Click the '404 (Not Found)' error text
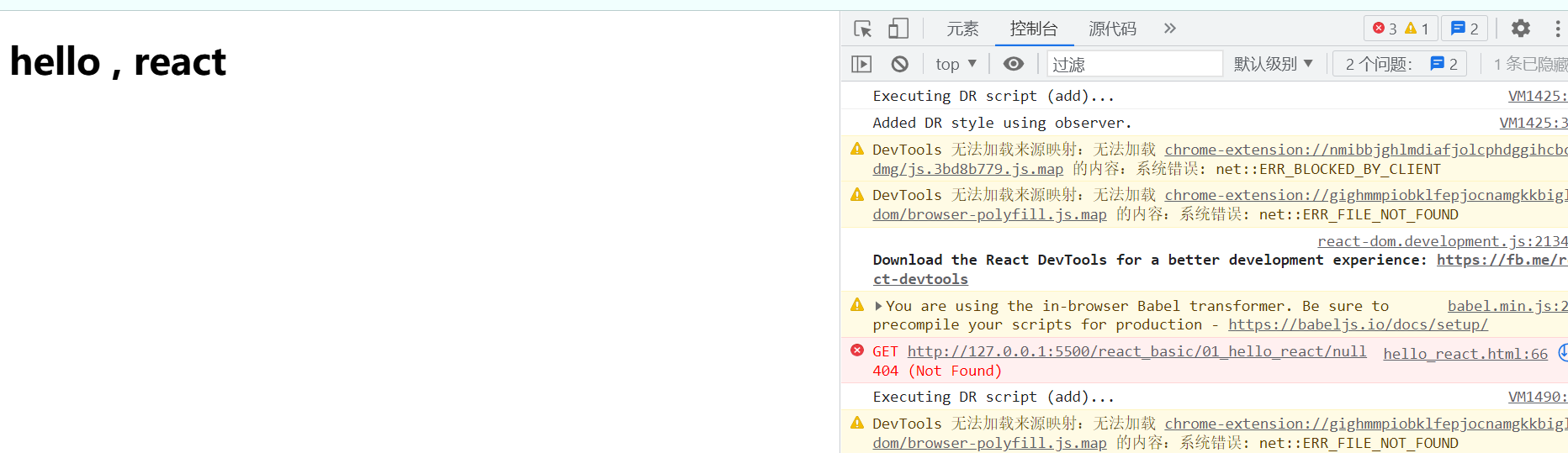Image resolution: width=1568 pixels, height=453 pixels. [937, 371]
